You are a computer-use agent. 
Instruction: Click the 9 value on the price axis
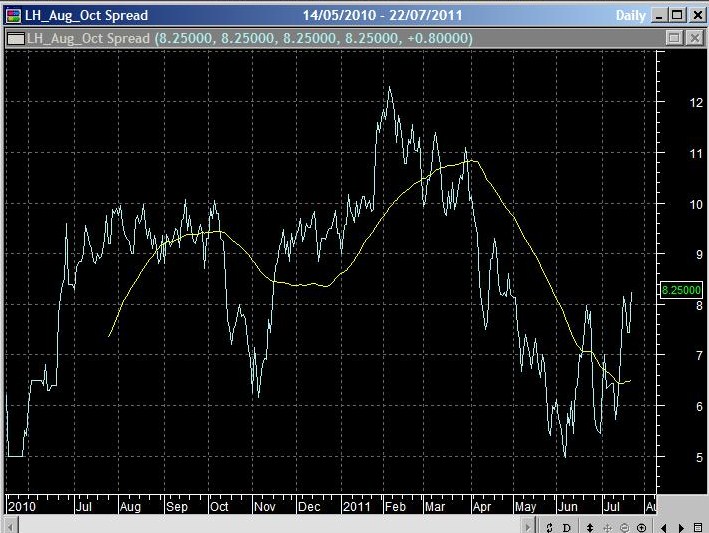[x=700, y=255]
